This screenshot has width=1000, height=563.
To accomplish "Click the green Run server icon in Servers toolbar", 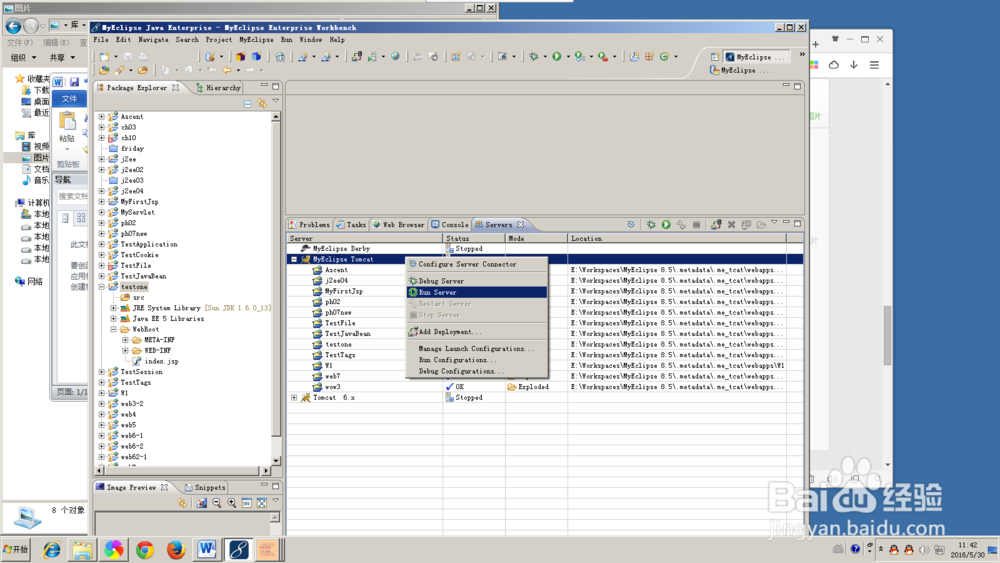I will tap(666, 224).
